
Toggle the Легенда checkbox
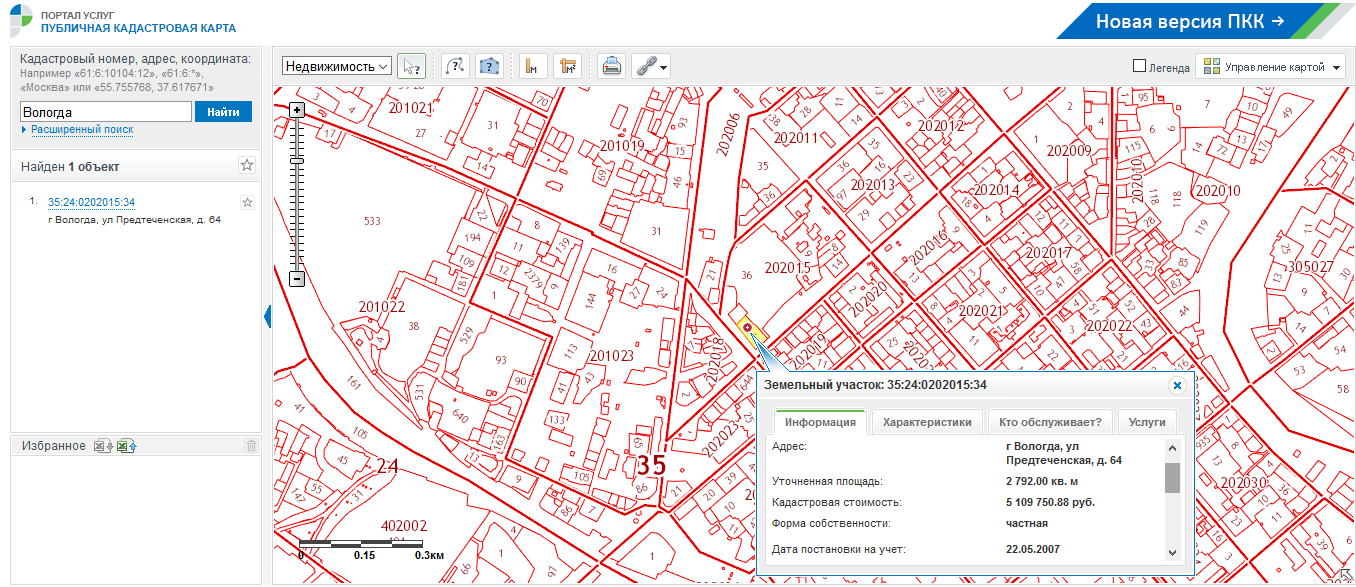[x=1139, y=66]
